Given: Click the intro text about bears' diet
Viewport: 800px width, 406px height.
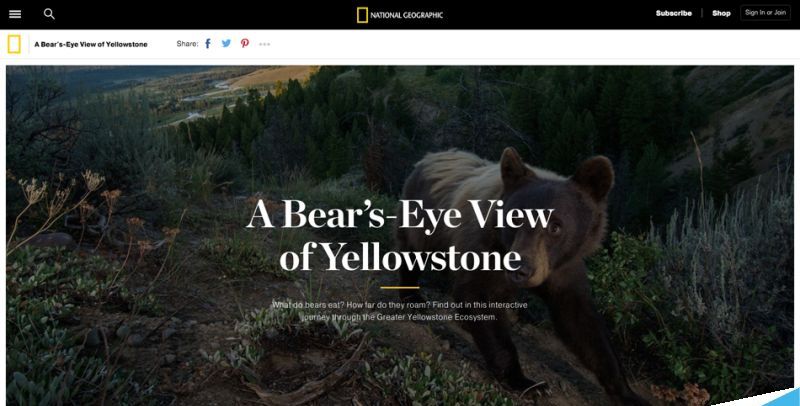Looking at the screenshot, I should (x=399, y=311).
